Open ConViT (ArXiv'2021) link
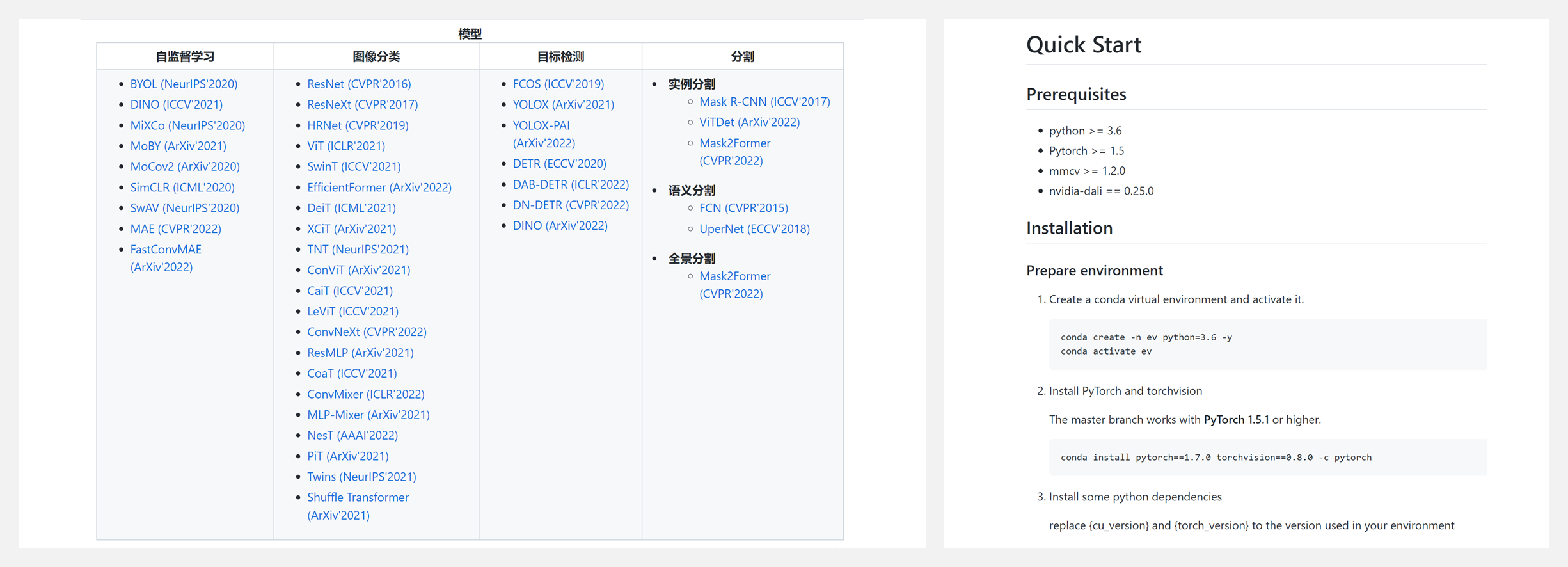Image resolution: width=1568 pixels, height=567 pixels. click(x=359, y=270)
